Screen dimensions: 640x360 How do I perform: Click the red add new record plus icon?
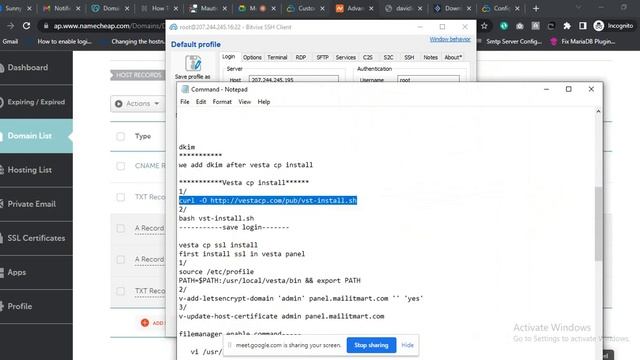144,322
